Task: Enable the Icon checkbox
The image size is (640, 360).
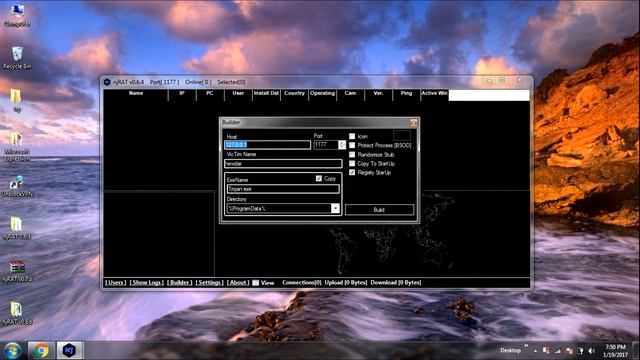Action: (x=352, y=136)
